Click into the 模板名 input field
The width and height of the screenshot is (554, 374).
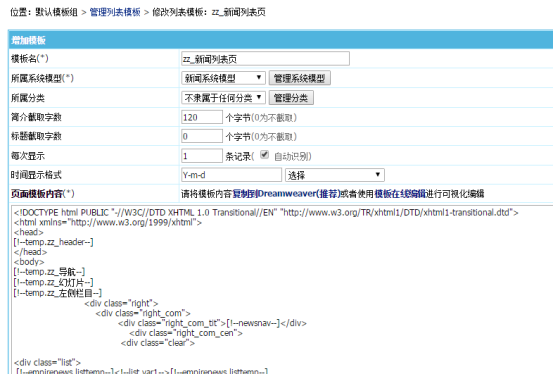pyautogui.click(x=265, y=59)
